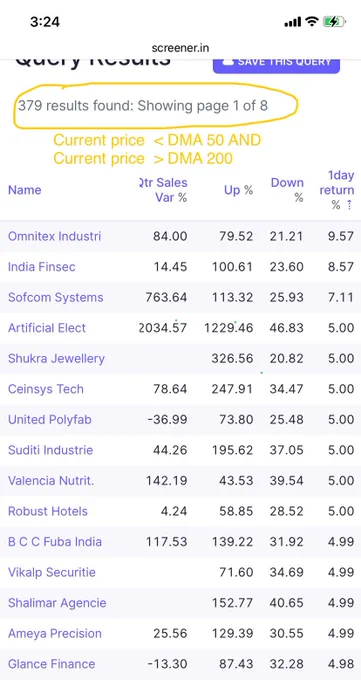Screen dimensions: 361x680
Task: Select Glance Finance in results
Action: (51, 664)
